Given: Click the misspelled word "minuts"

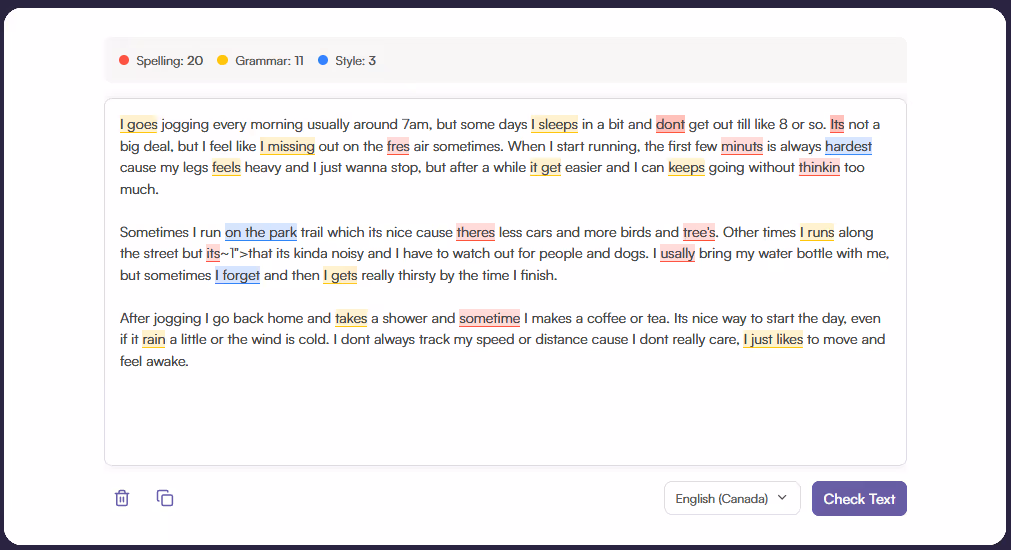Looking at the screenshot, I should (741, 146).
